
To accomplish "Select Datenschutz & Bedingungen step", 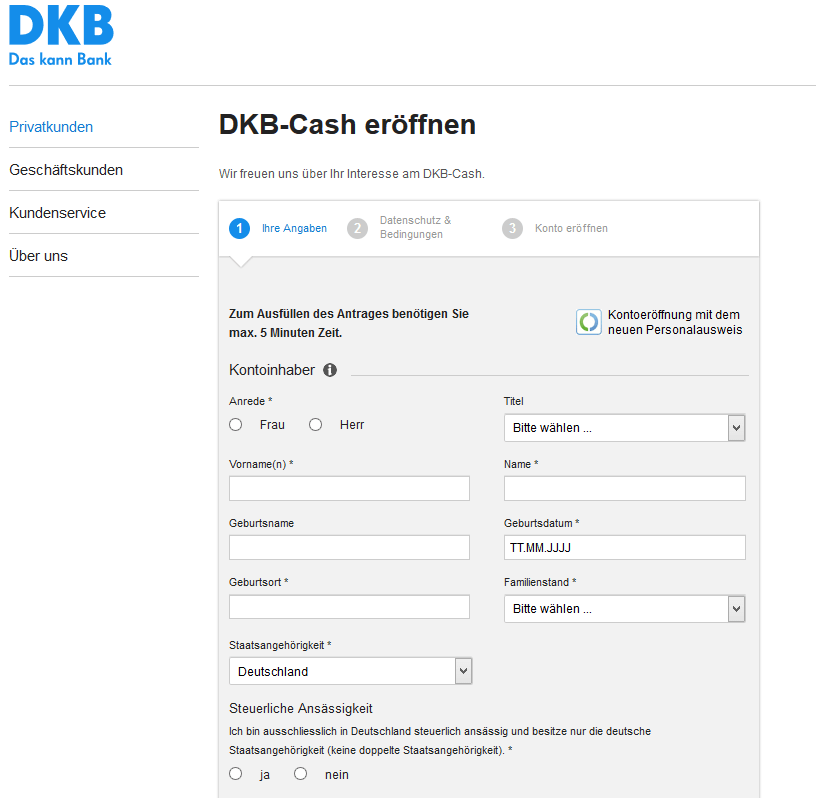I will (x=415, y=227).
